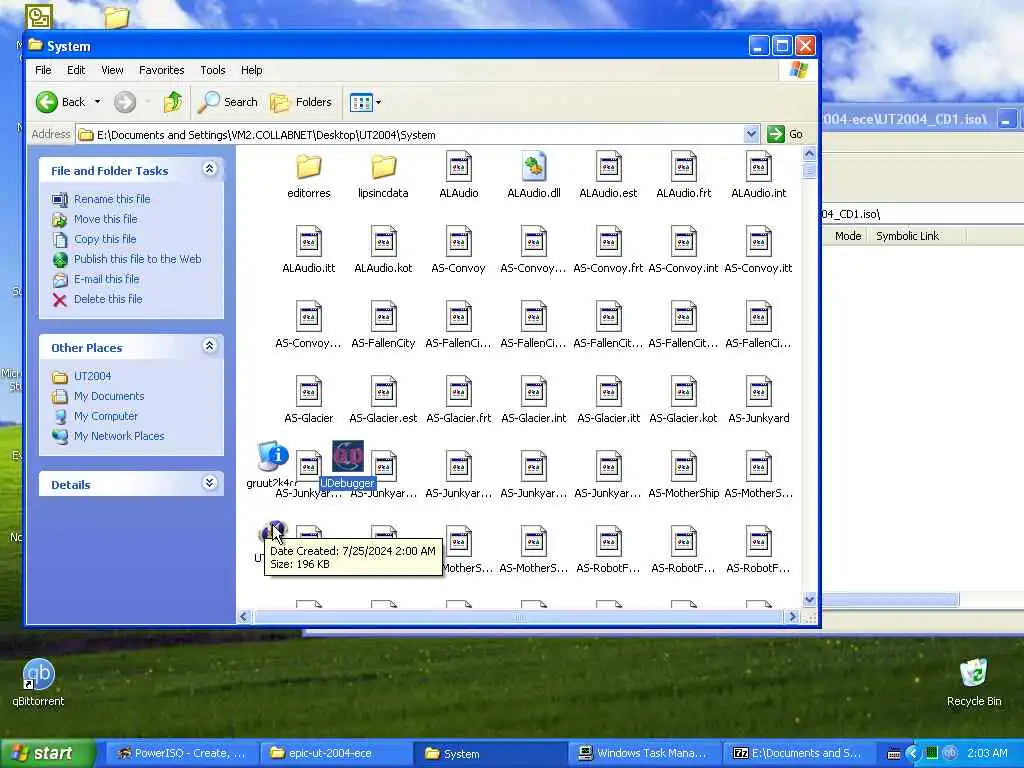Click the Go button

[786, 135]
